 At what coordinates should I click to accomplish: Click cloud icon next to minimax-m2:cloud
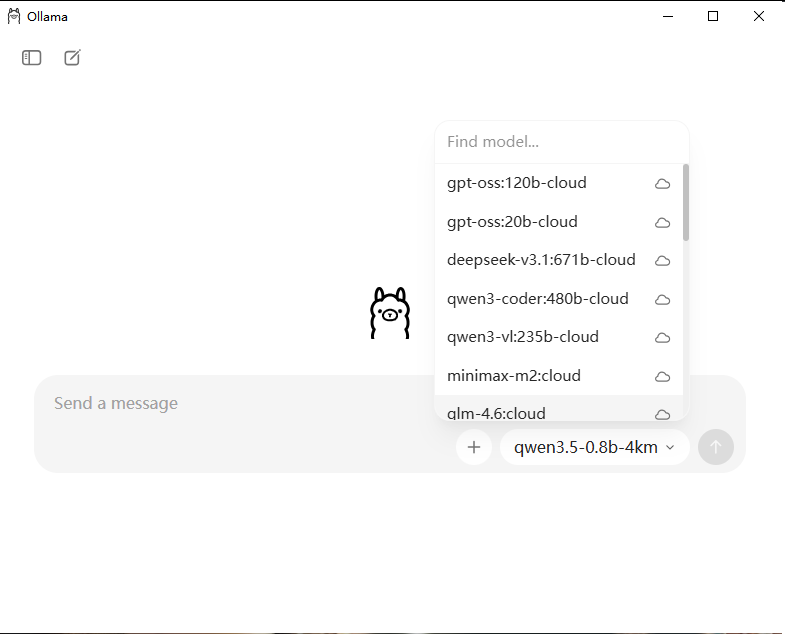(662, 377)
